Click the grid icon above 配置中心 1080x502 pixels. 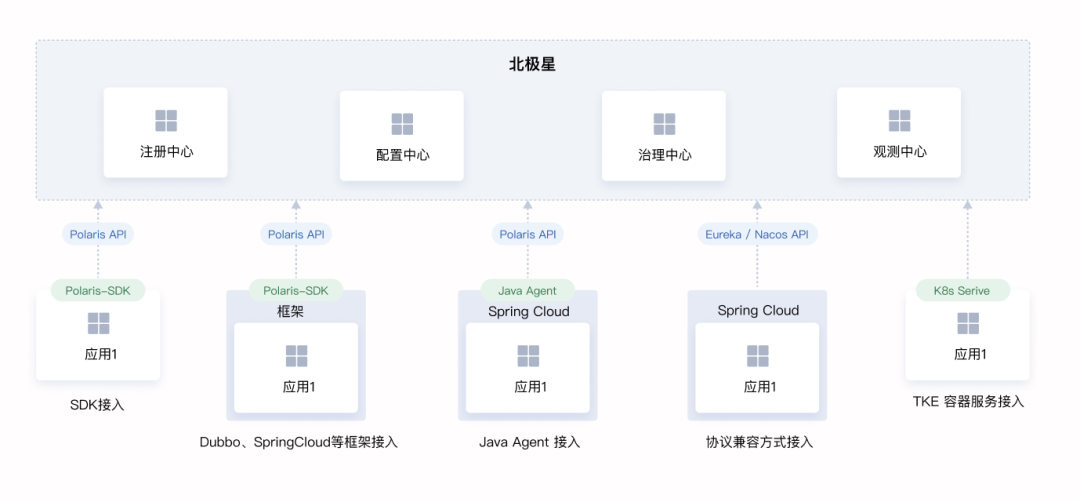click(x=402, y=124)
